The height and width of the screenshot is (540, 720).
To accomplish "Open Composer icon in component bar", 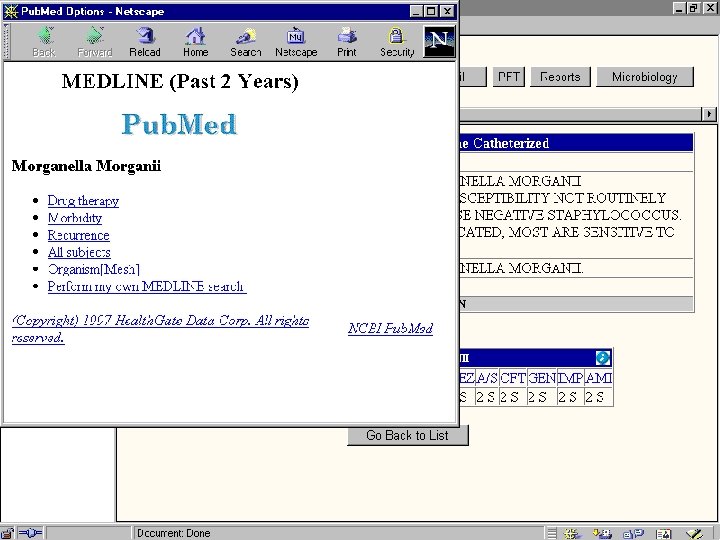I will [694, 534].
